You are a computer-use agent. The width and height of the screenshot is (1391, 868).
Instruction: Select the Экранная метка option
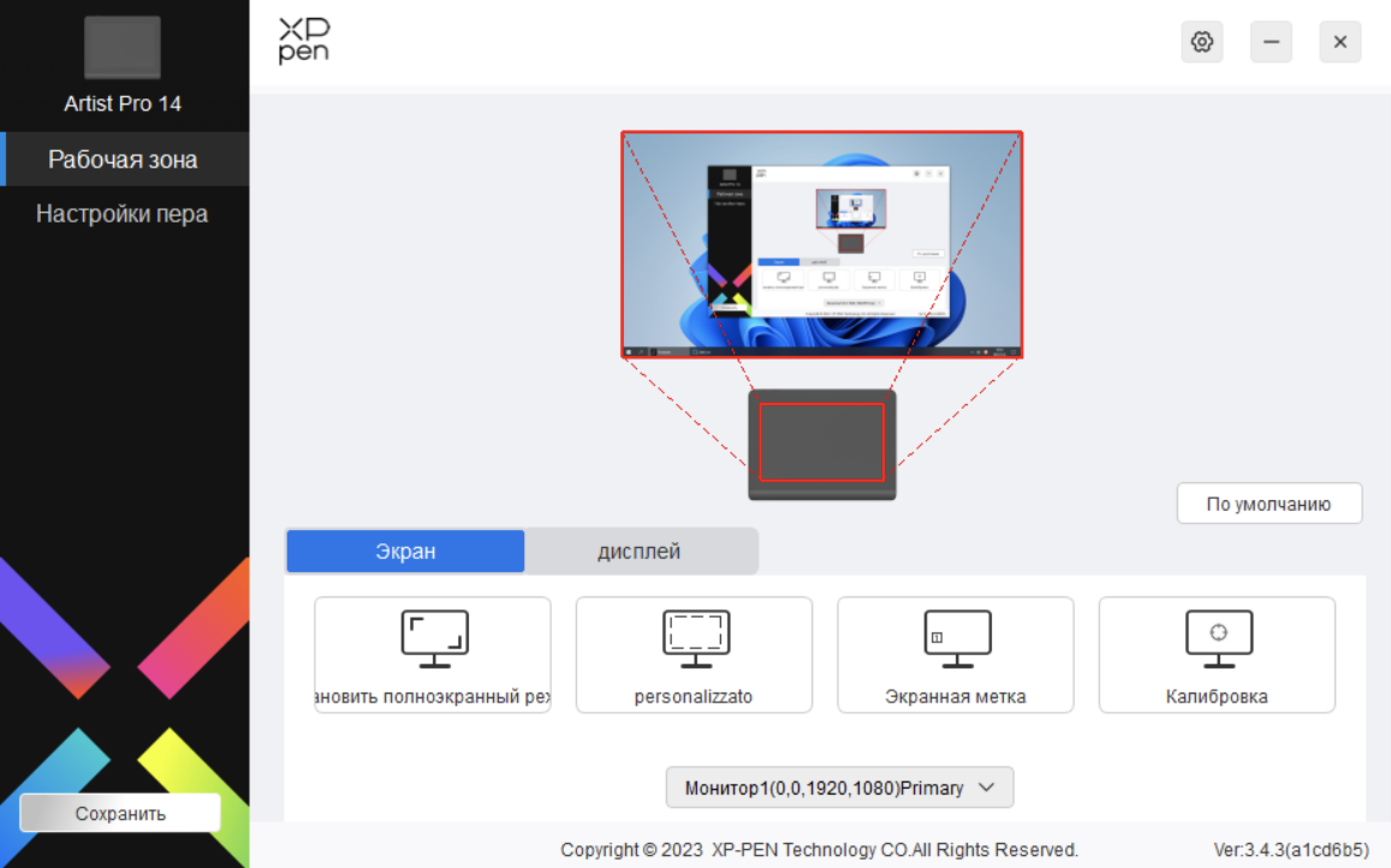[956, 655]
